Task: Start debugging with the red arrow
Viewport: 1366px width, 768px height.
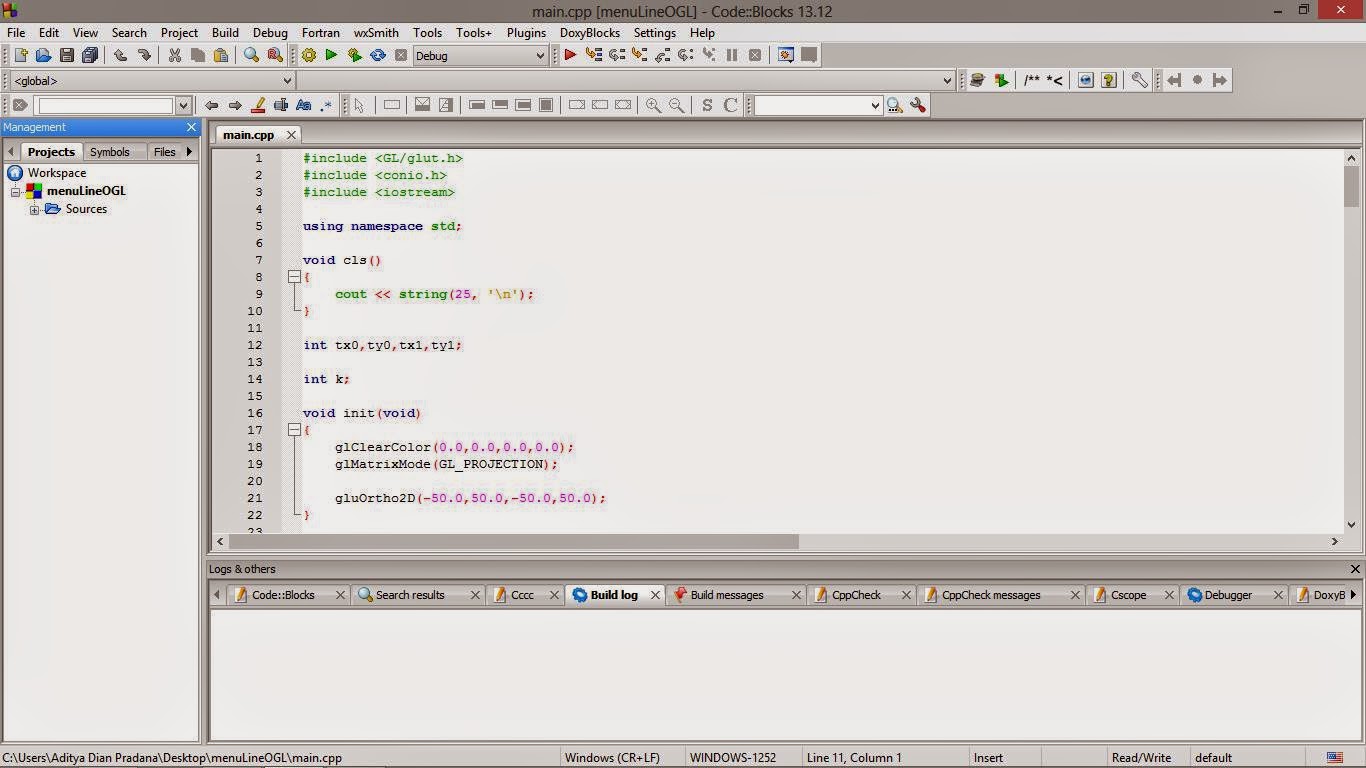Action: [x=569, y=56]
